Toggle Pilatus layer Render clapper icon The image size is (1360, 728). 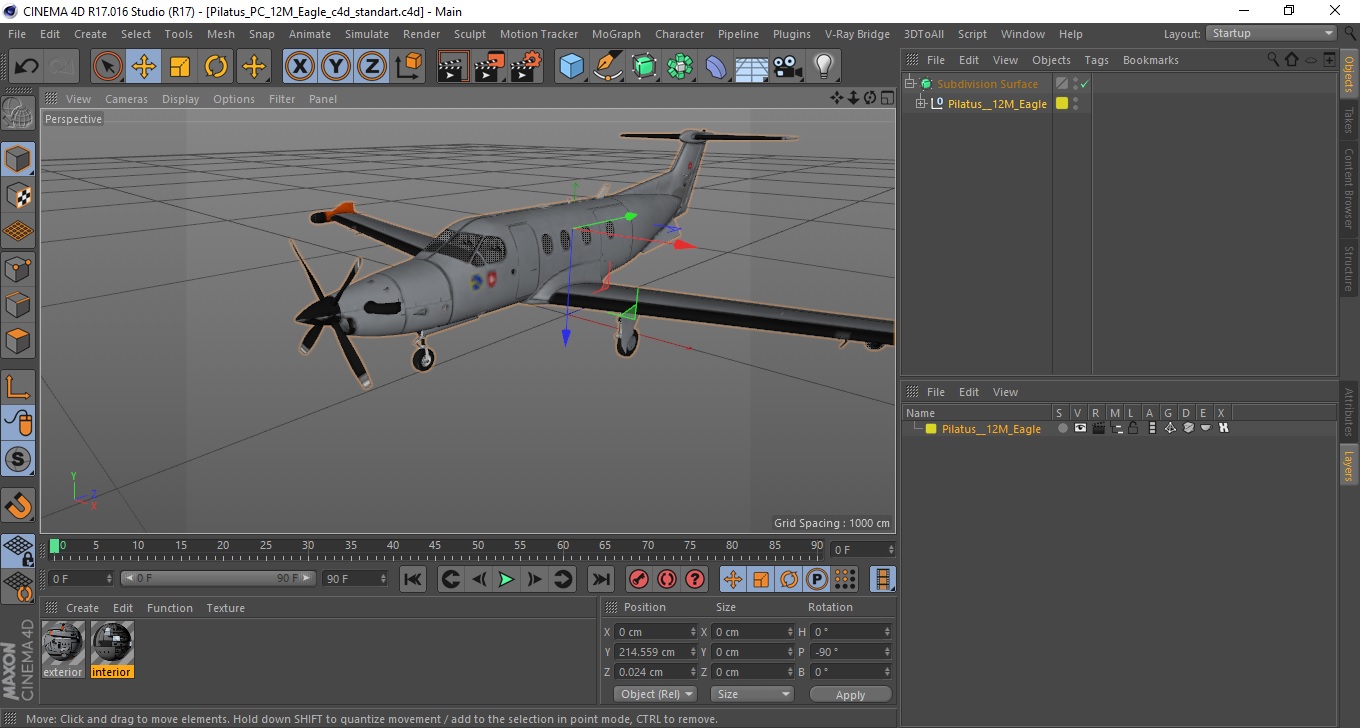1098,428
